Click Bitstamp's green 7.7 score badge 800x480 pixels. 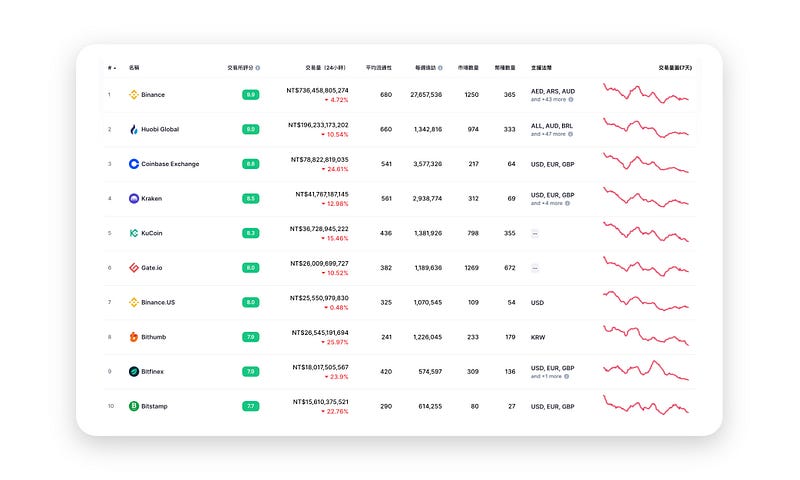point(251,406)
